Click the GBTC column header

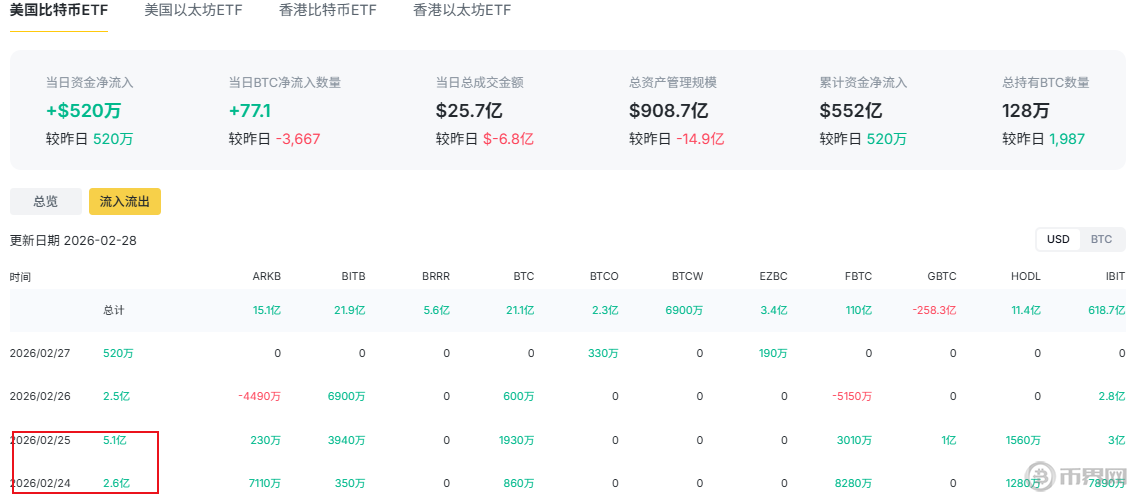pos(942,276)
